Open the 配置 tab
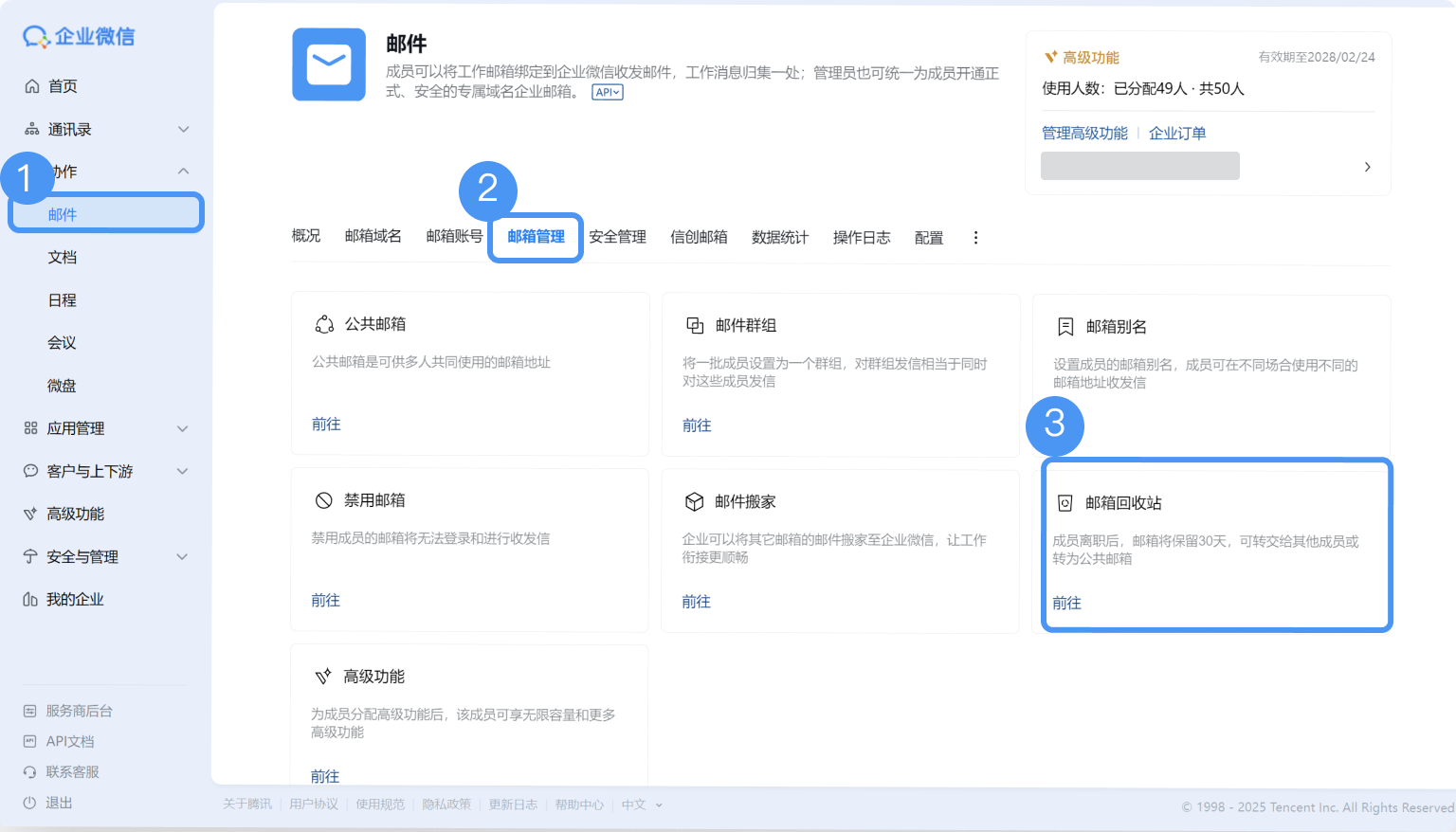The width and height of the screenshot is (1456, 832). [x=929, y=238]
